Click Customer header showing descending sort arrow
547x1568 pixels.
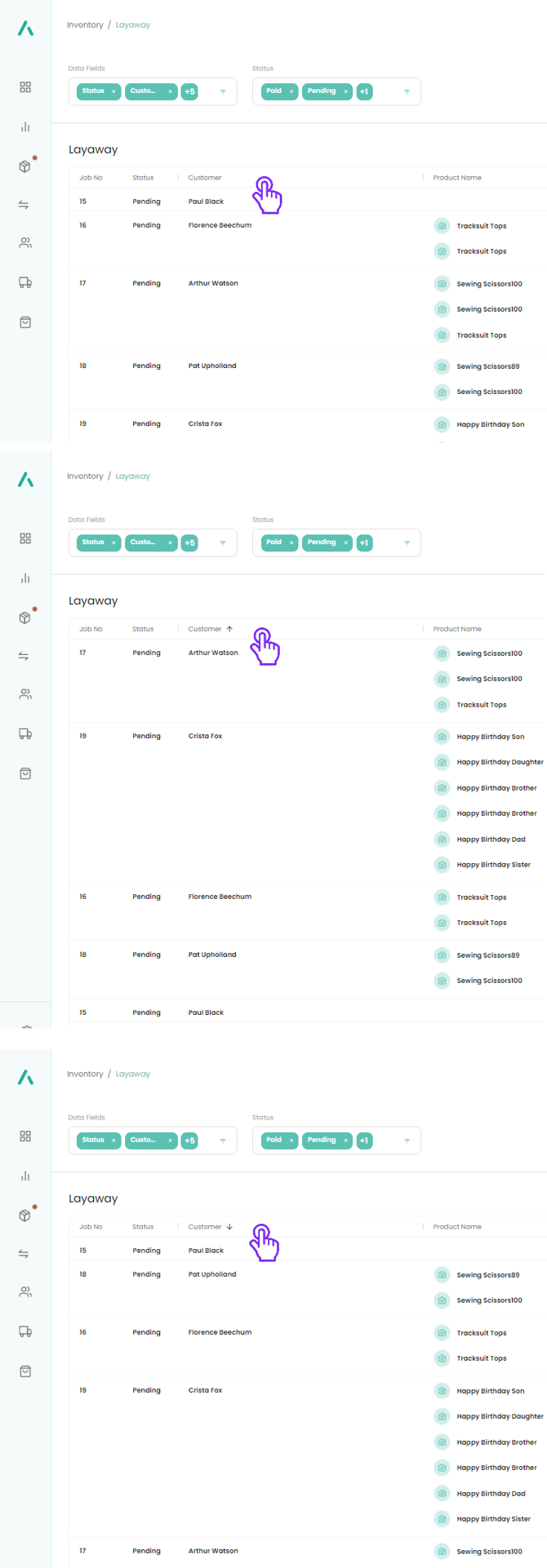point(206,1227)
